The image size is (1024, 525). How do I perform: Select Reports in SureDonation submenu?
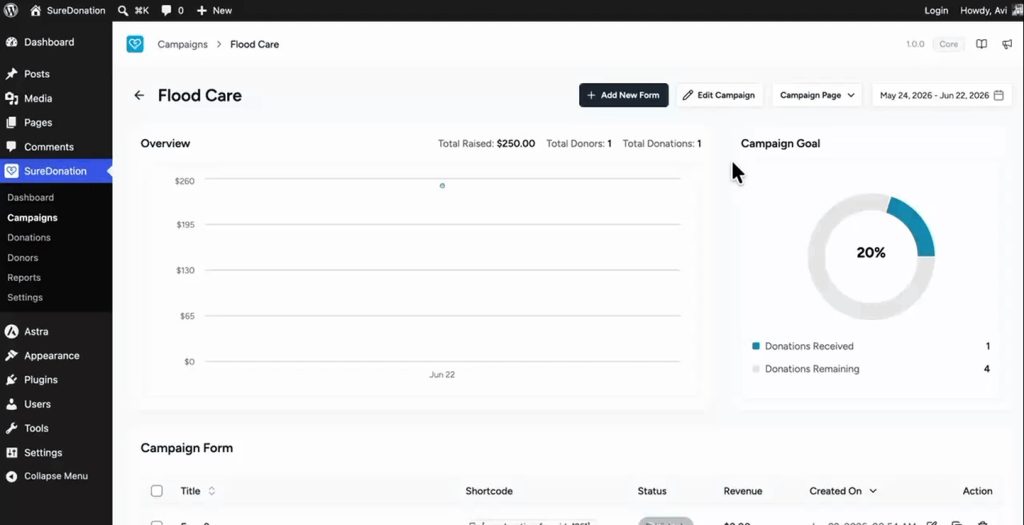point(24,278)
